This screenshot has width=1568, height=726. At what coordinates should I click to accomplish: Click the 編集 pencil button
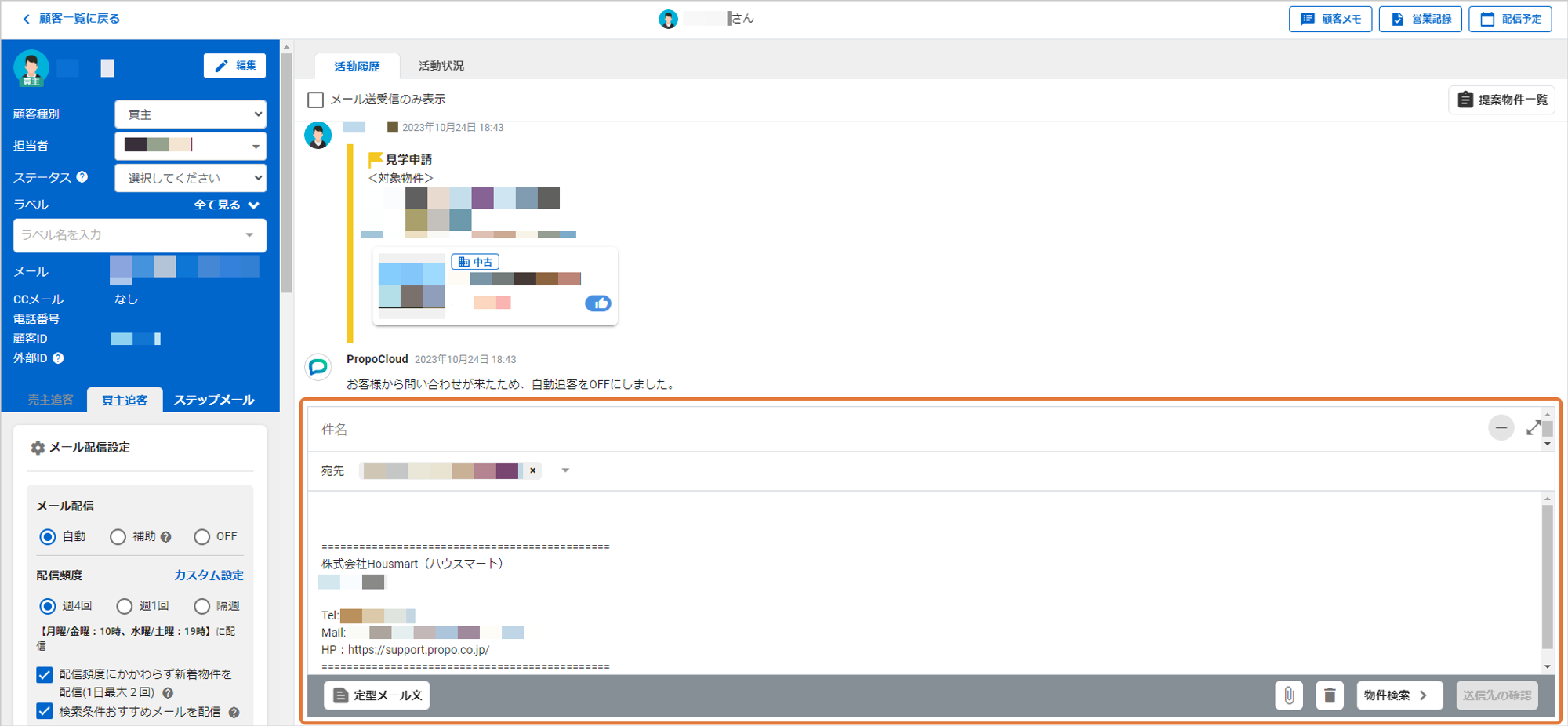tap(235, 66)
